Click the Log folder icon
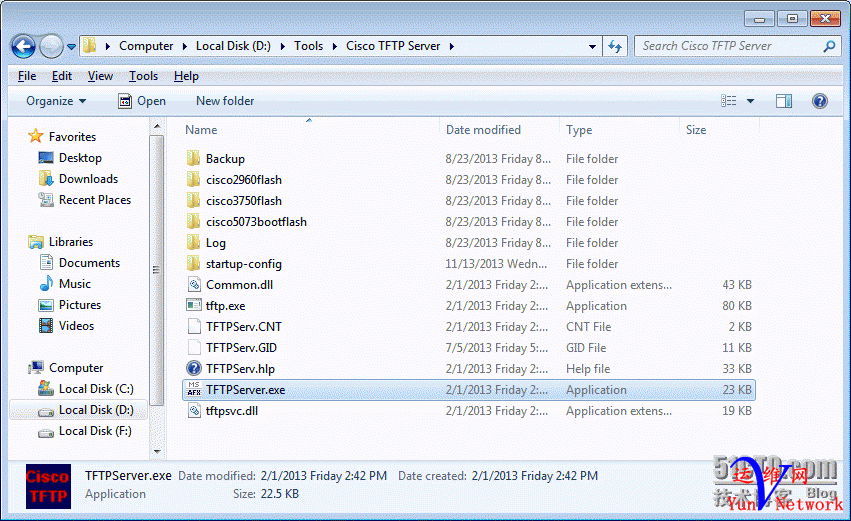The width and height of the screenshot is (851, 521). (x=193, y=242)
